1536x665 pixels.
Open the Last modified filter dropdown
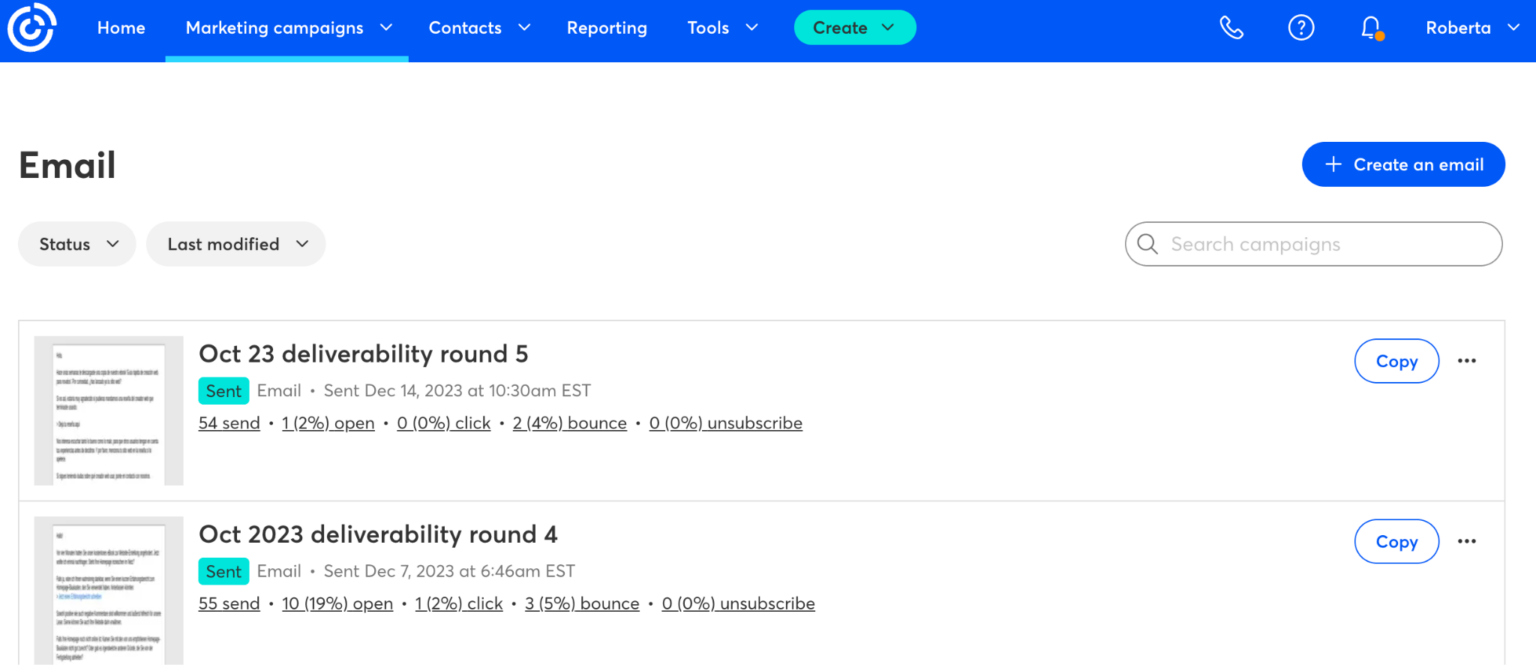point(235,243)
